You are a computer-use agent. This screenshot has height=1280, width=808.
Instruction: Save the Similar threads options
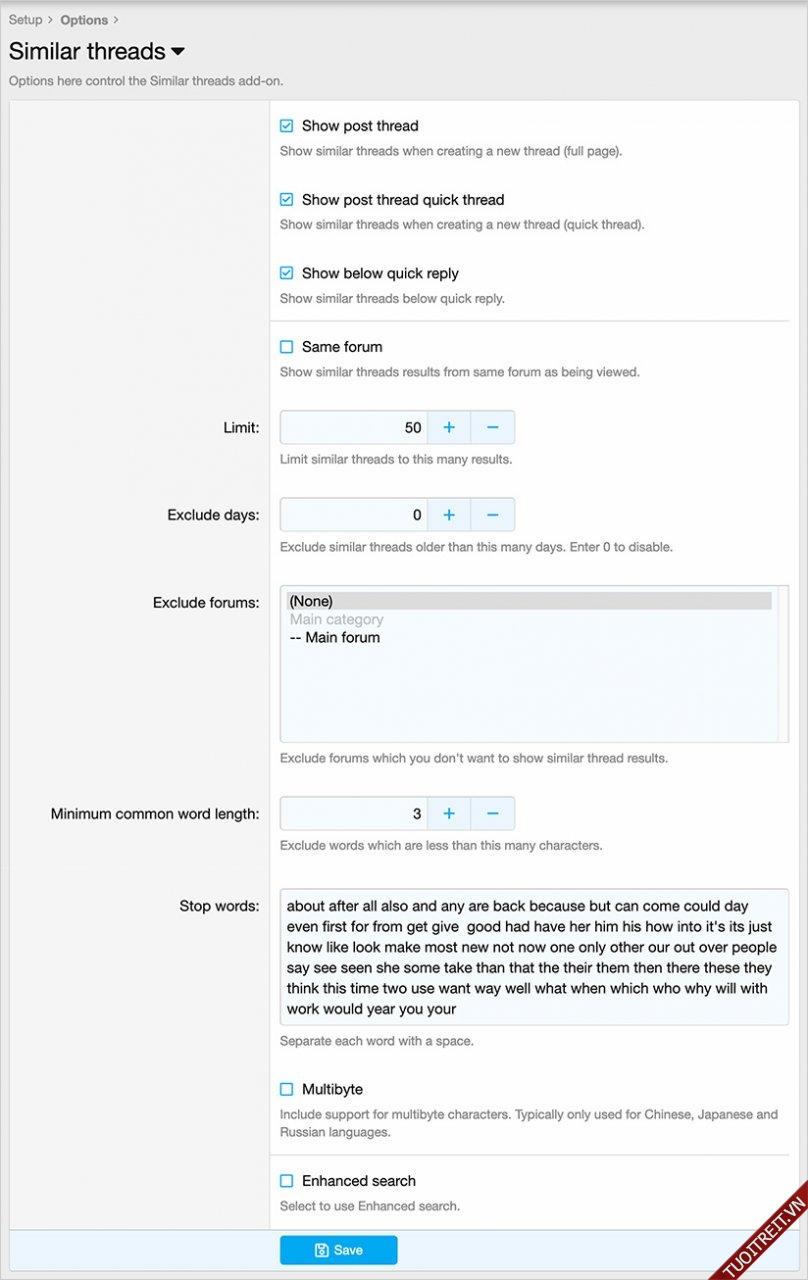(338, 1250)
